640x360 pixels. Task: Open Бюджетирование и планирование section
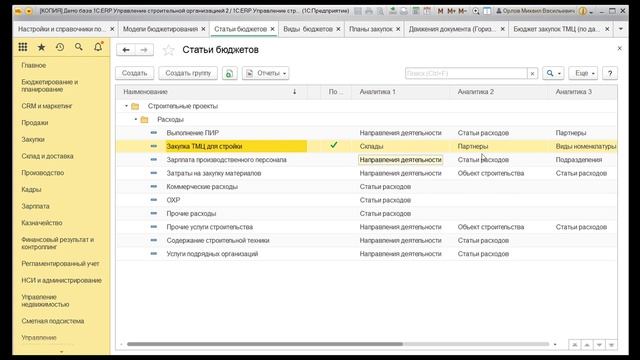(50, 86)
